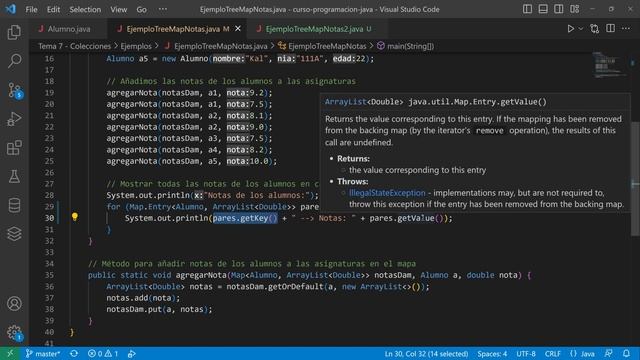Expand breadcrumb Ejemplos folder
This screenshot has height=360, width=640.
pyautogui.click(x=136, y=46)
